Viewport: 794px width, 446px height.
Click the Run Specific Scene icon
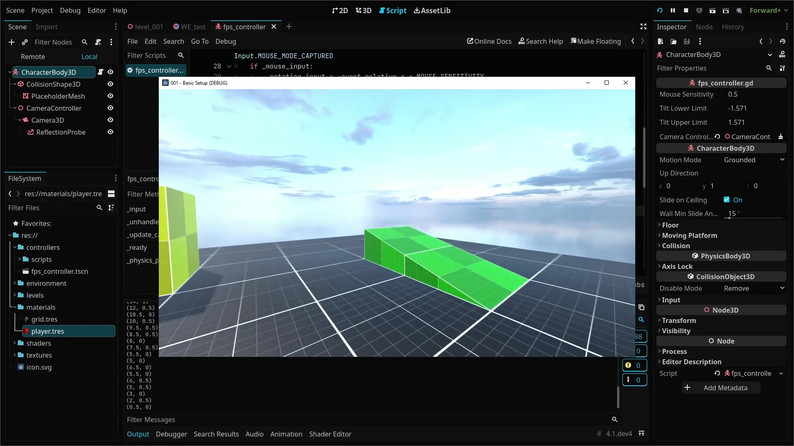726,10
